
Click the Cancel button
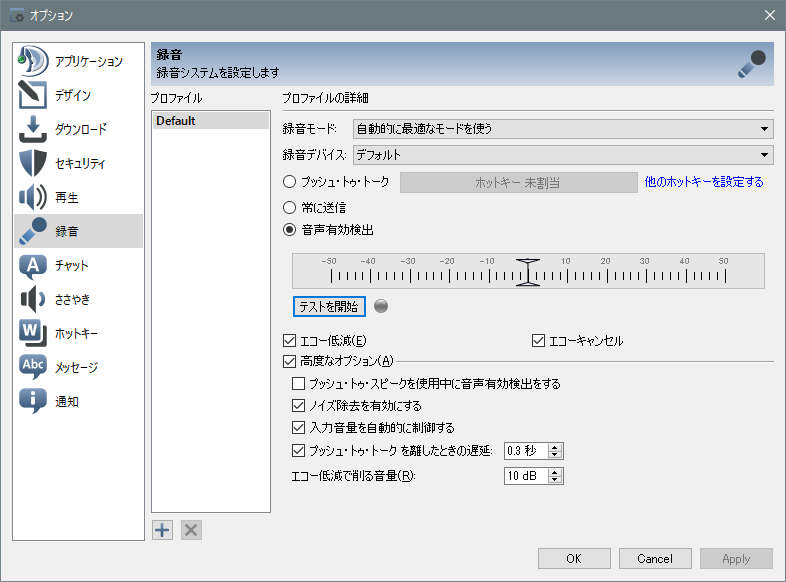[655, 558]
